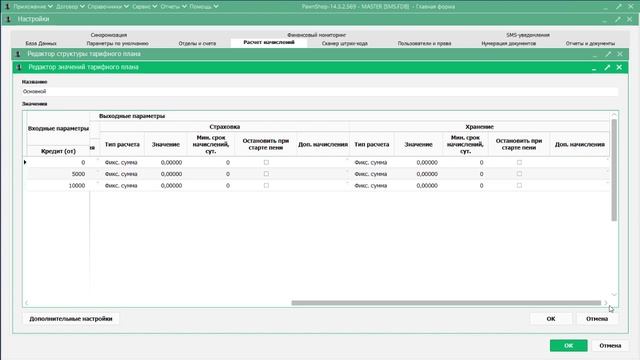Click the Название input field with Основной
The height and width of the screenshot is (360, 640).
pos(320,91)
